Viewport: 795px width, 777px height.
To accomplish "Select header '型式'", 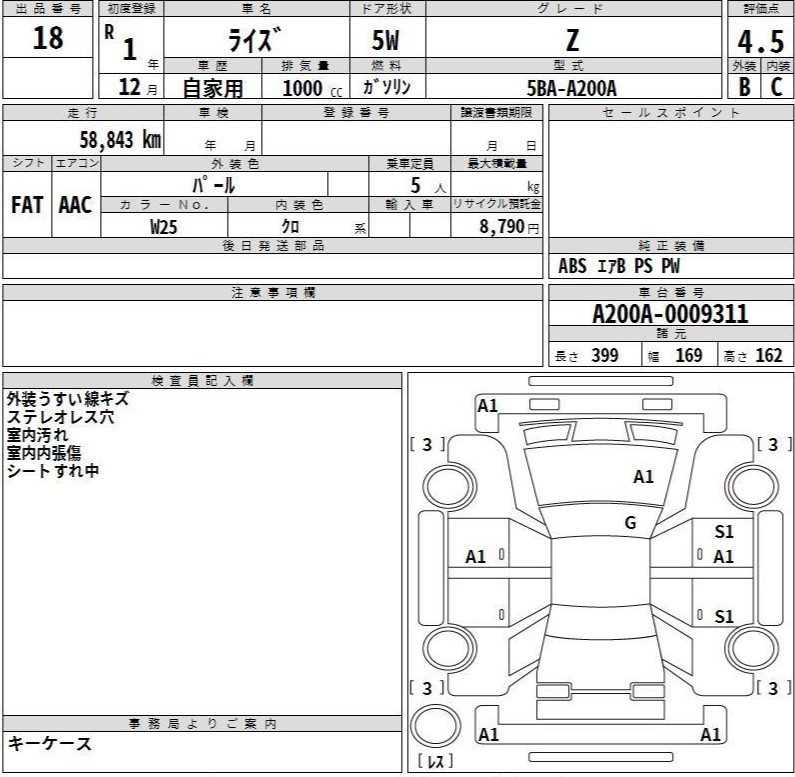I will click(x=569, y=65).
